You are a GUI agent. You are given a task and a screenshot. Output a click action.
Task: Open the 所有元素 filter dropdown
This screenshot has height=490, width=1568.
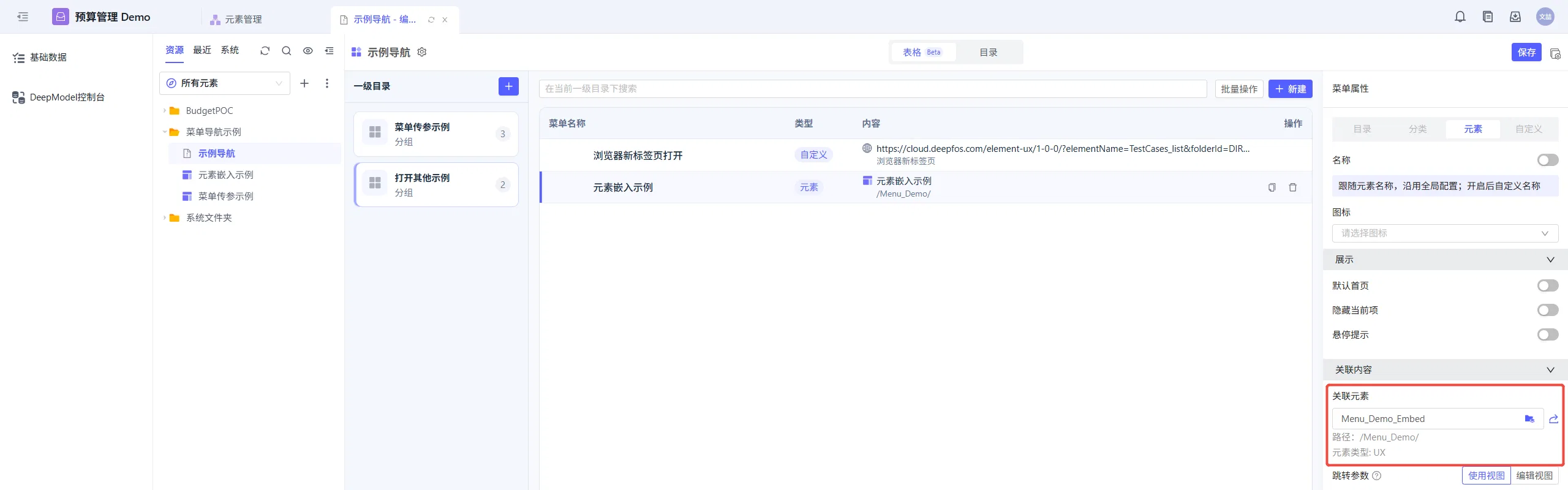[x=225, y=83]
